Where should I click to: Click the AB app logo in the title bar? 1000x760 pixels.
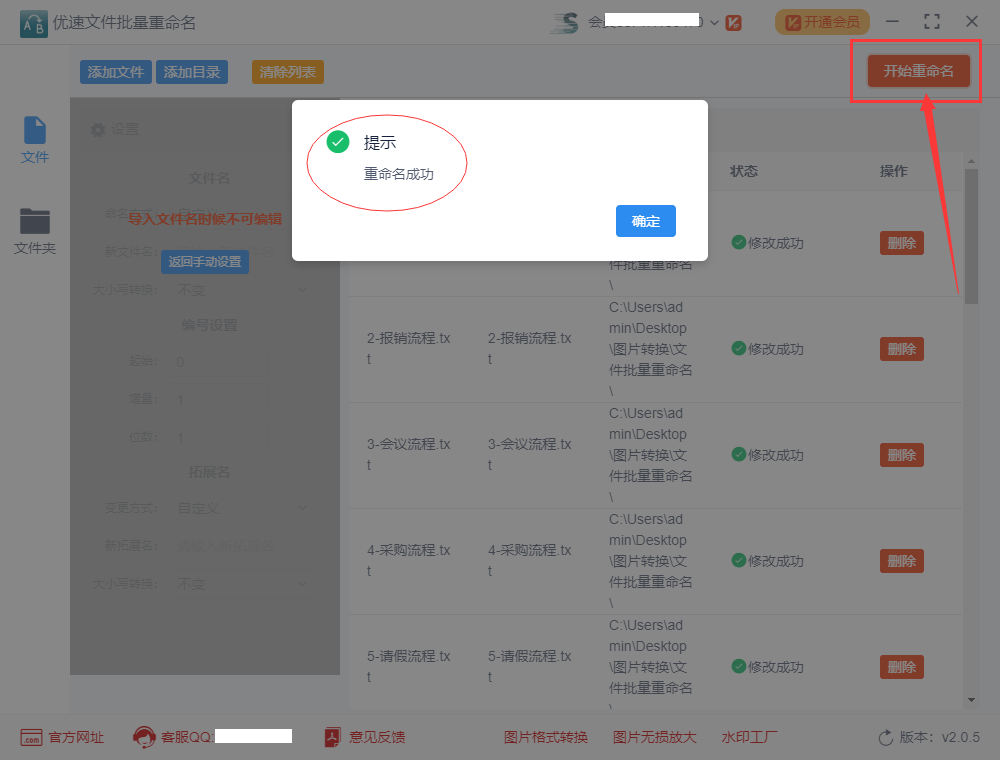33,21
